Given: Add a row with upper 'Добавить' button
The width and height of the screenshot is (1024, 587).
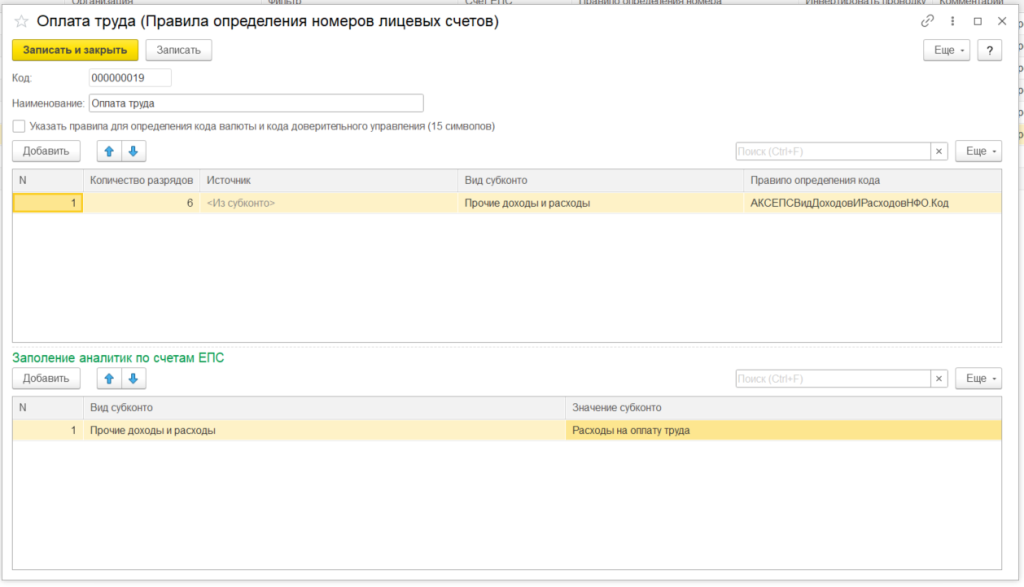Looking at the screenshot, I should pyautogui.click(x=46, y=151).
